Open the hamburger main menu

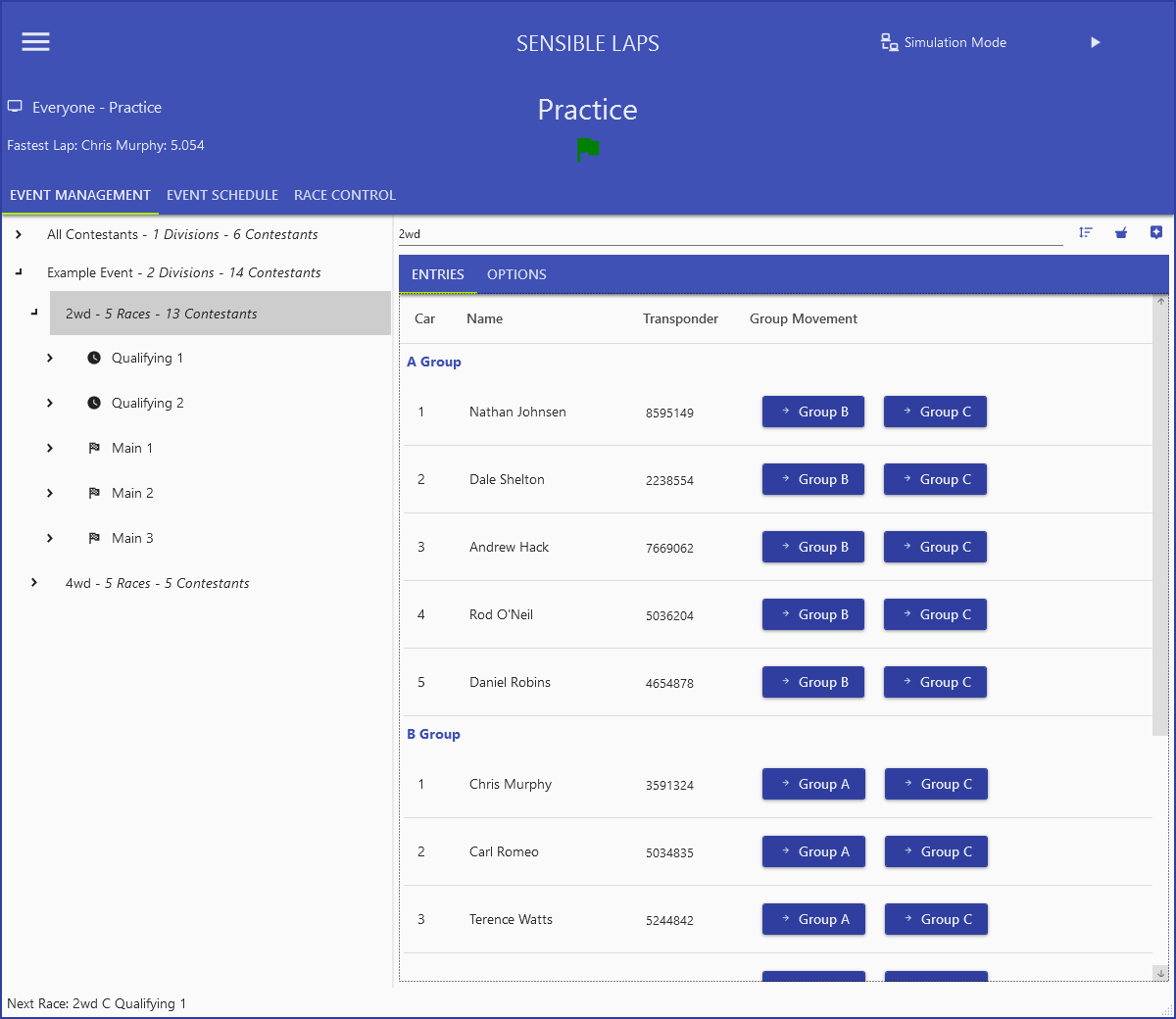tap(36, 42)
